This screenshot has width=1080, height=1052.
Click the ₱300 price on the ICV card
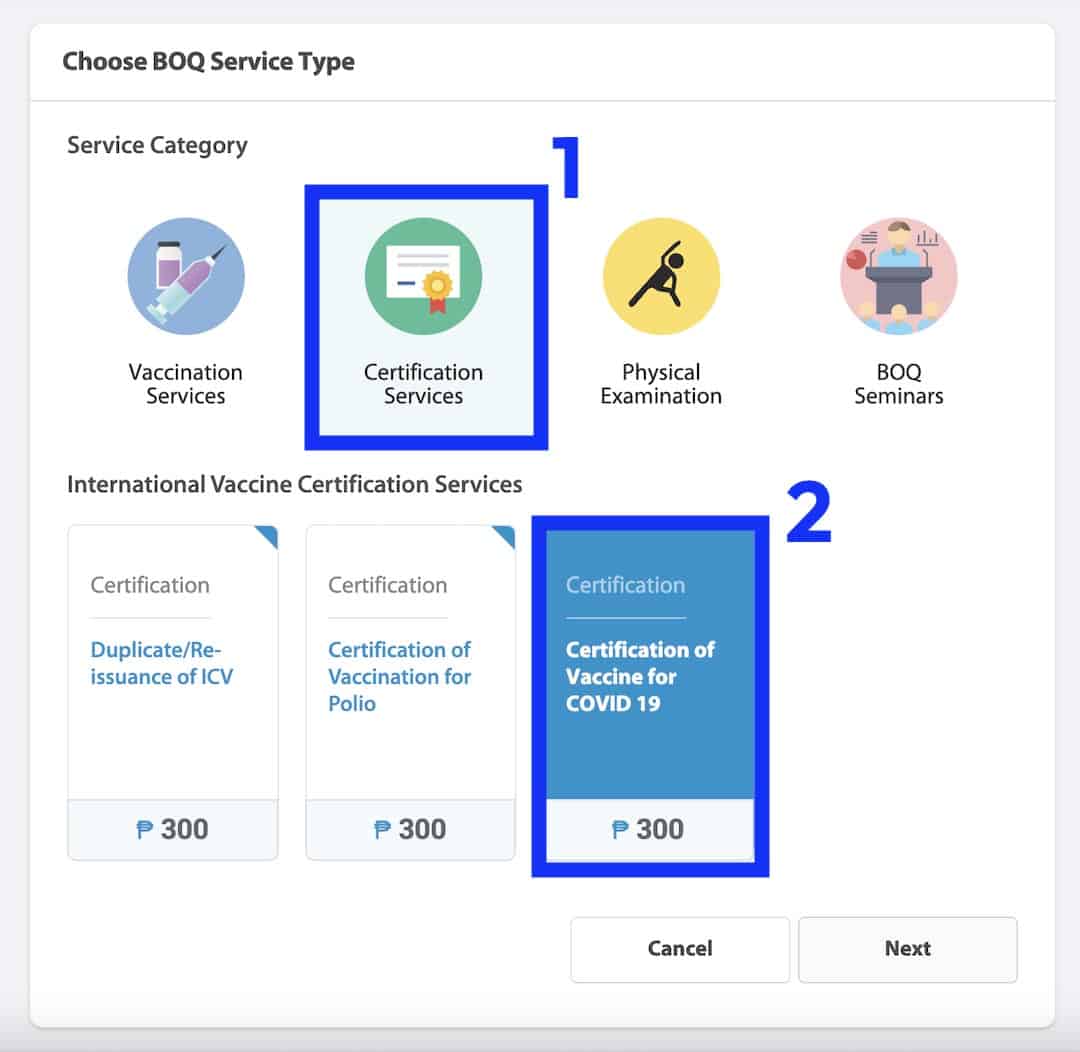click(x=172, y=829)
